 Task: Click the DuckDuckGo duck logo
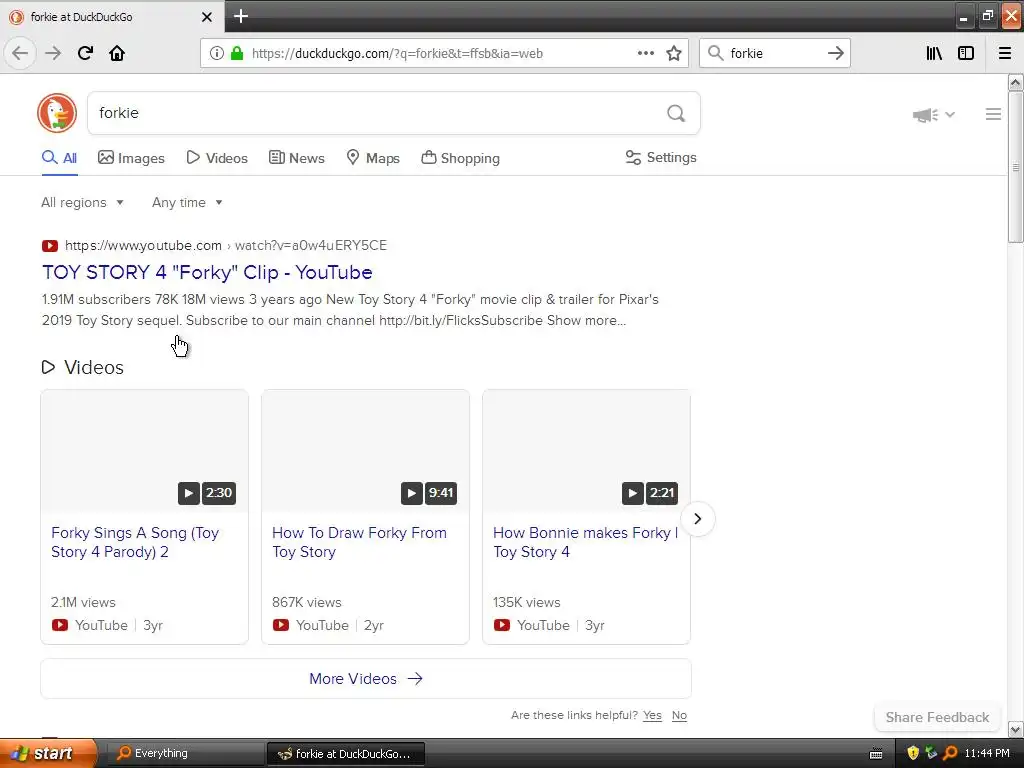coord(57,113)
